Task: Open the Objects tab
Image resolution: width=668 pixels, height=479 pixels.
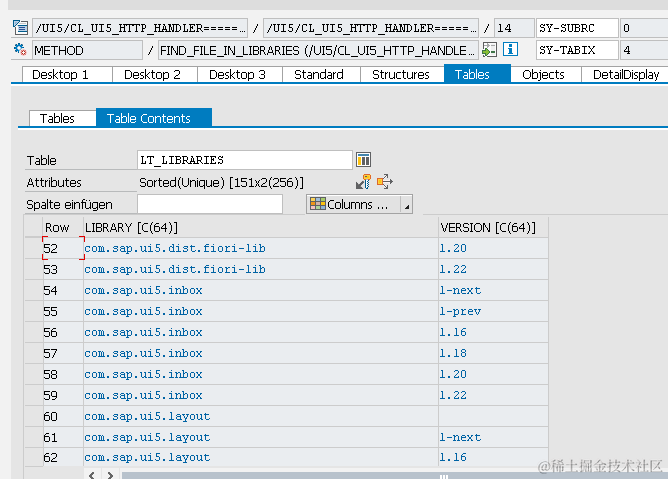Action: tap(546, 75)
